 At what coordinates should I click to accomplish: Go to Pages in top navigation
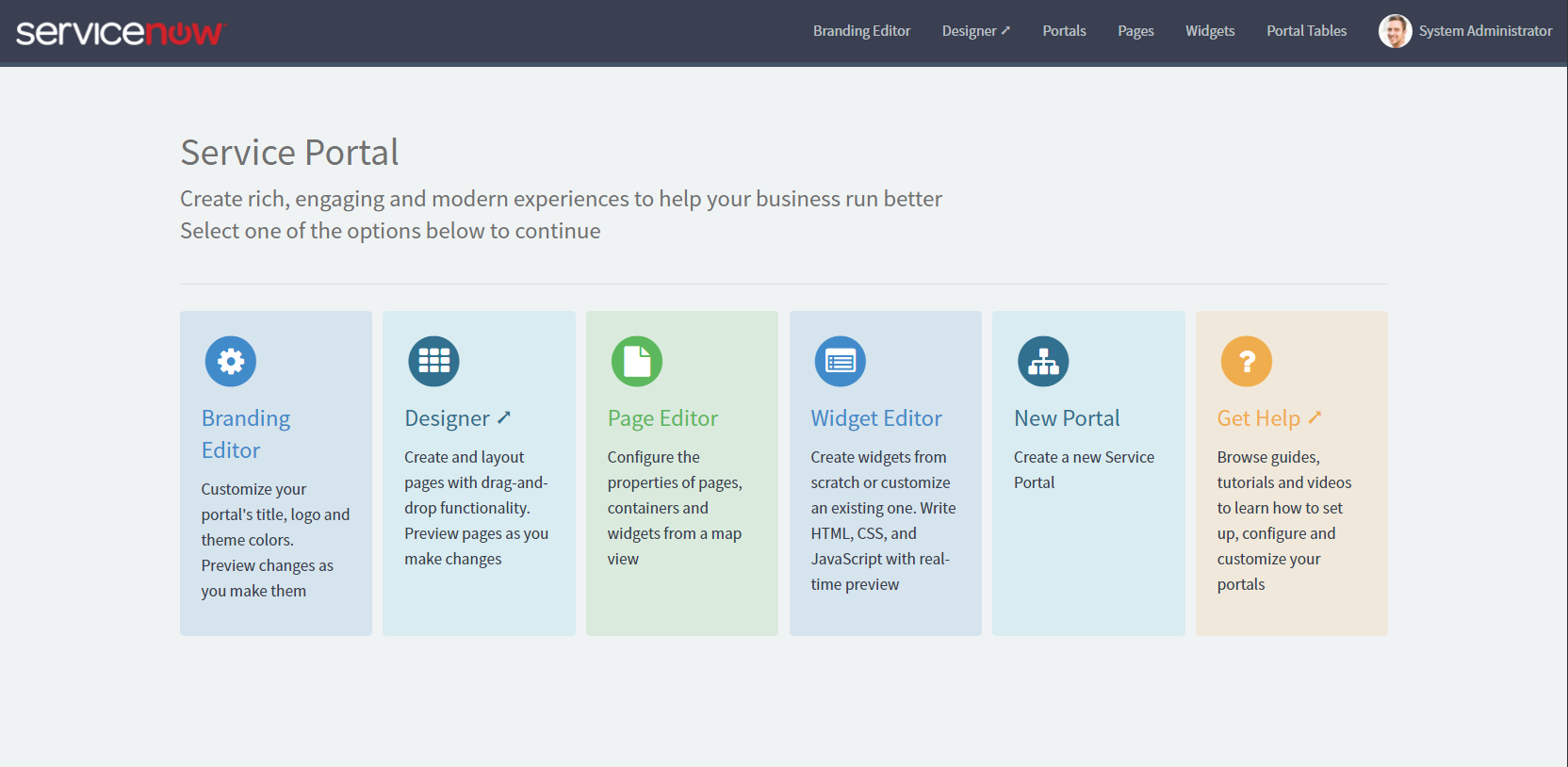(1135, 31)
